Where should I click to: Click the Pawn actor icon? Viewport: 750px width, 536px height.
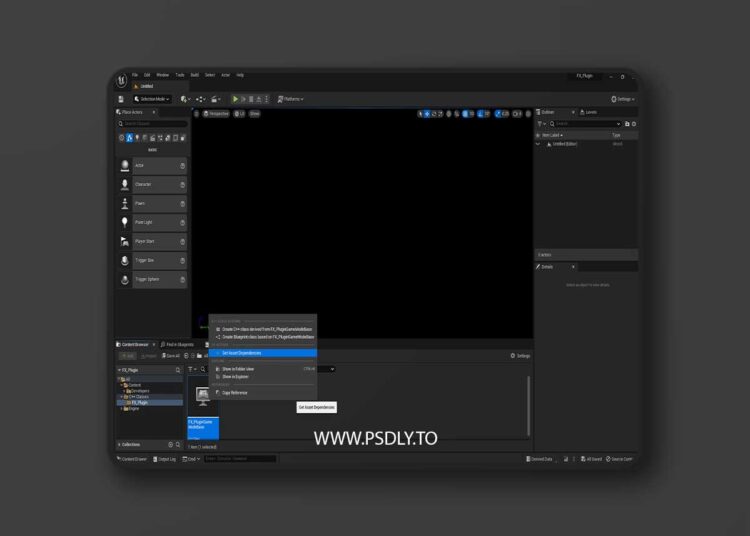pos(125,203)
